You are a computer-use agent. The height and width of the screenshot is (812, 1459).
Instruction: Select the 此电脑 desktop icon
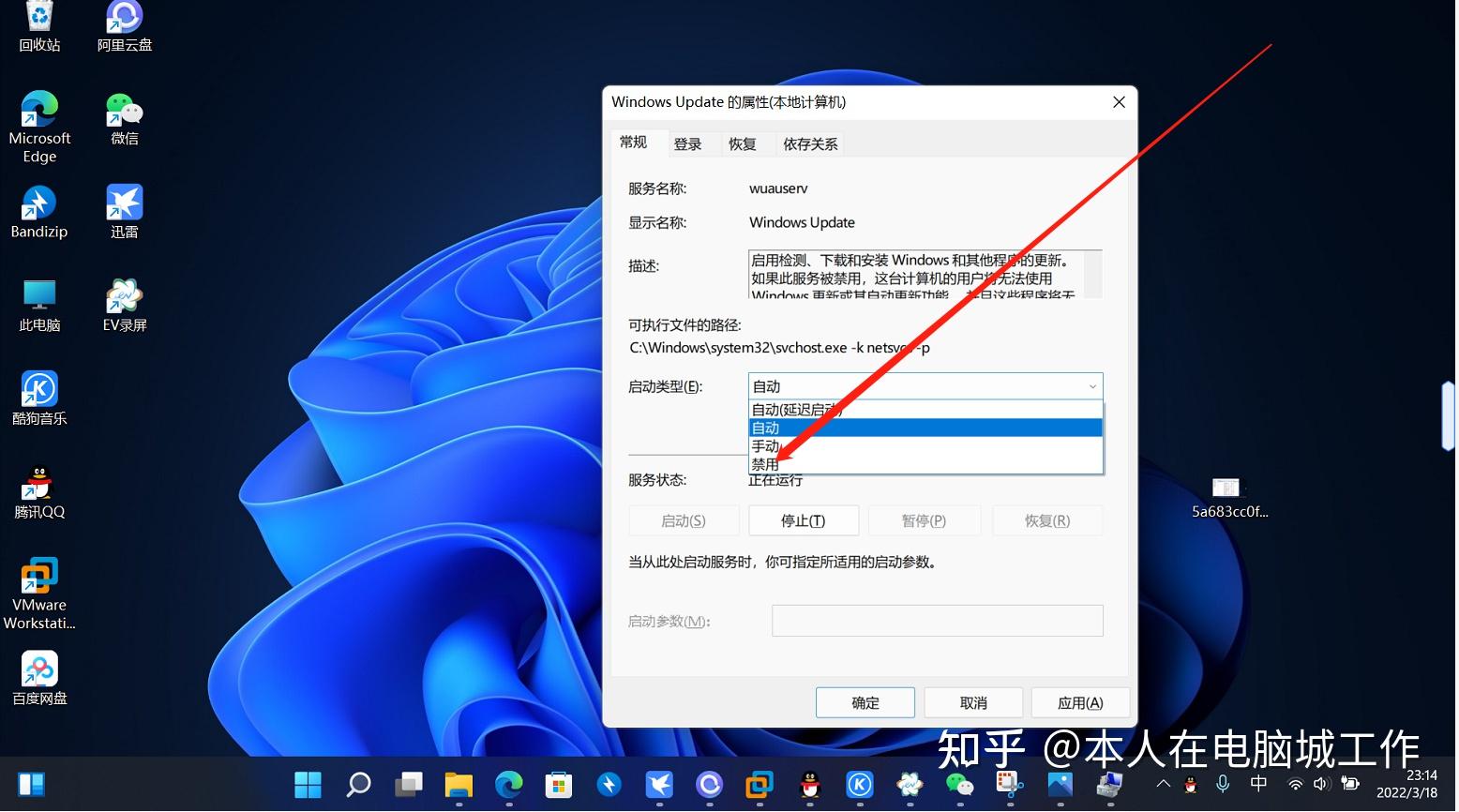point(39,305)
